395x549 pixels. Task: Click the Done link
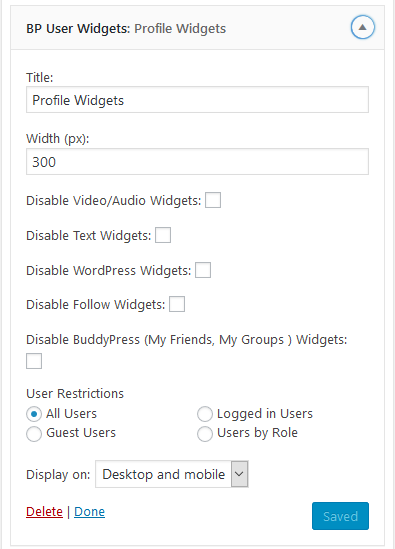[90, 512]
